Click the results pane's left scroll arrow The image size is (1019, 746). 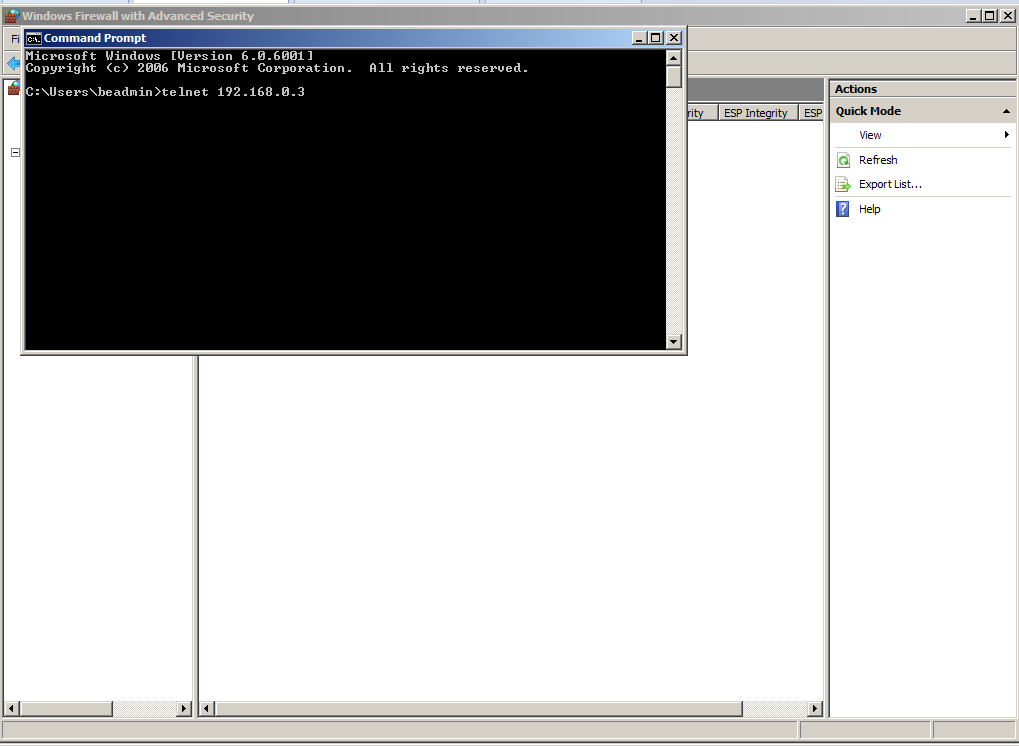207,708
